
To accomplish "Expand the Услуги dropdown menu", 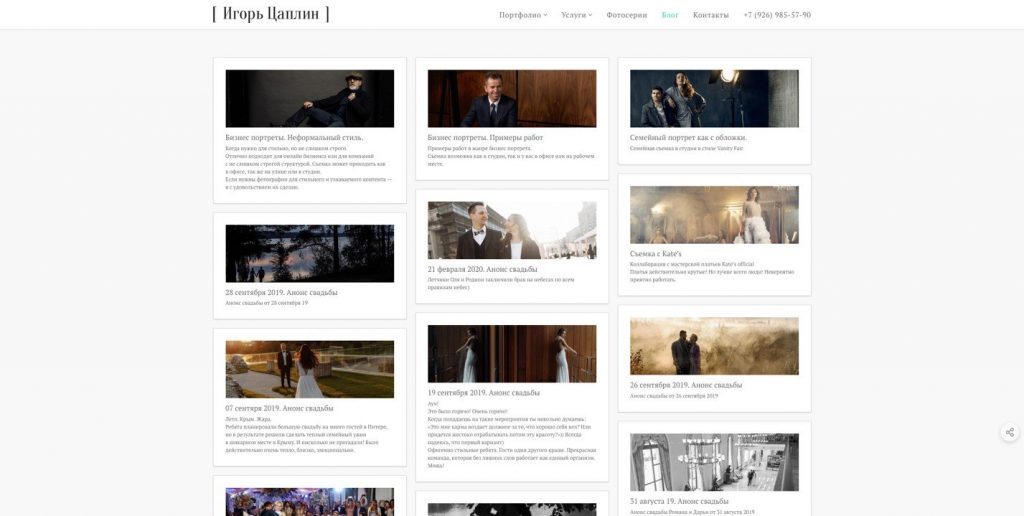I will click(577, 15).
